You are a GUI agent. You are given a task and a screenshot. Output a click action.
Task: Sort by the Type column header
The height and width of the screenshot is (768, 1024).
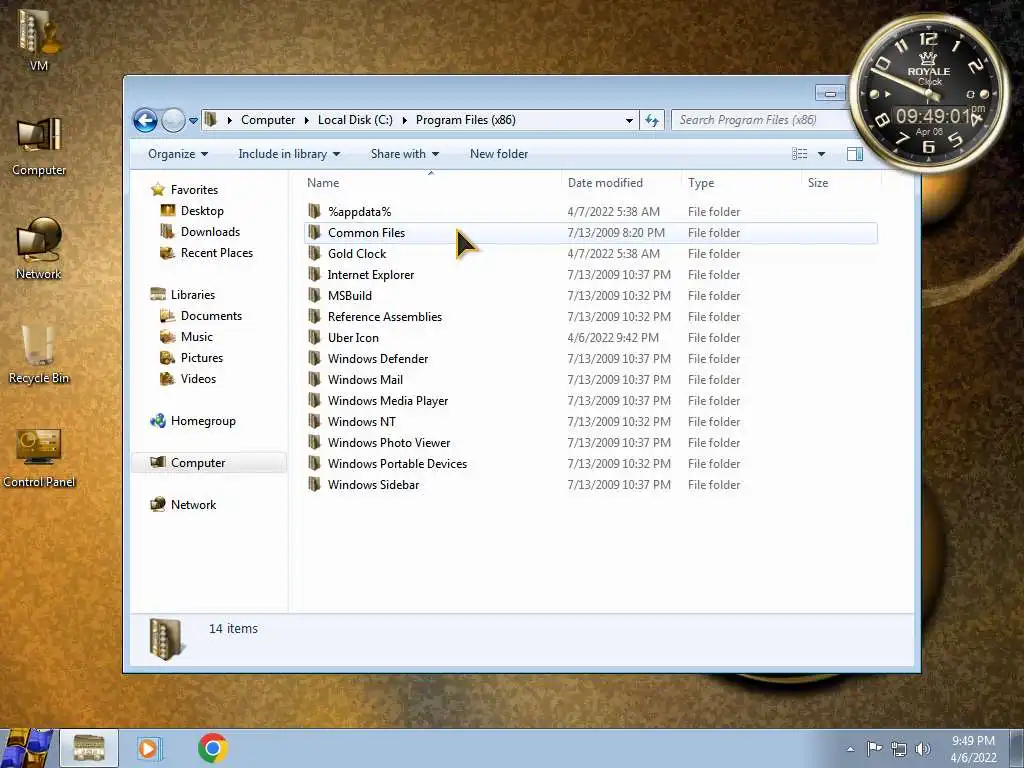(701, 184)
